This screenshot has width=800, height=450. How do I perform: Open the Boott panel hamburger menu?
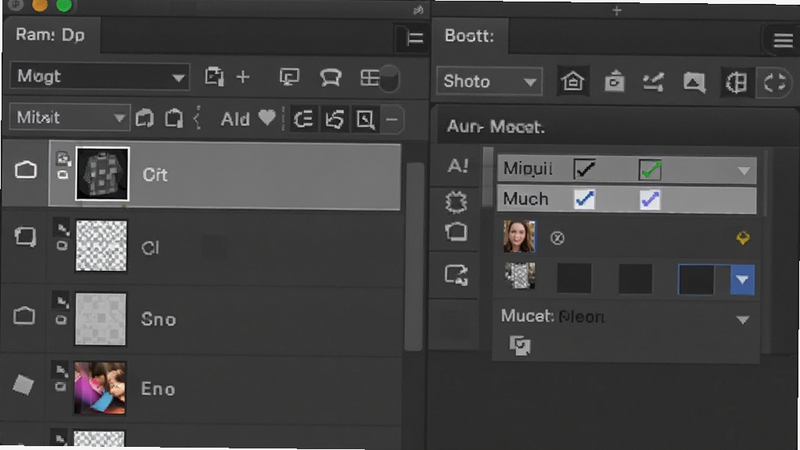783,40
